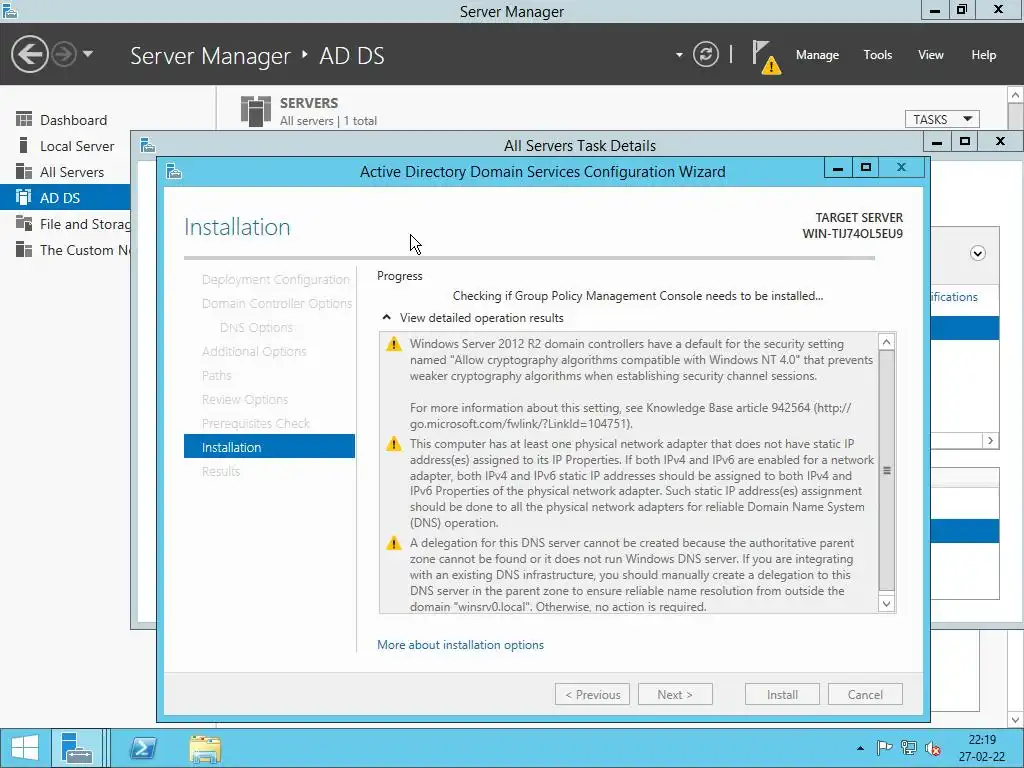
Task: Select Deployment Configuration wizard step
Action: coord(276,280)
